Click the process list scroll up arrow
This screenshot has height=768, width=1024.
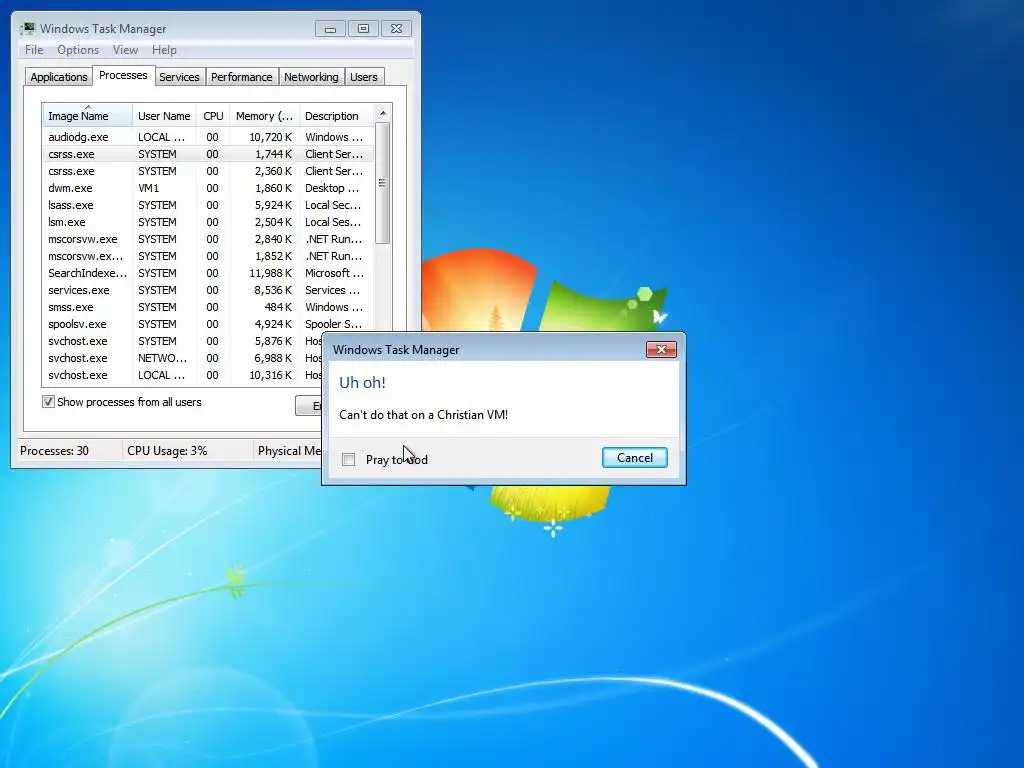[x=383, y=113]
